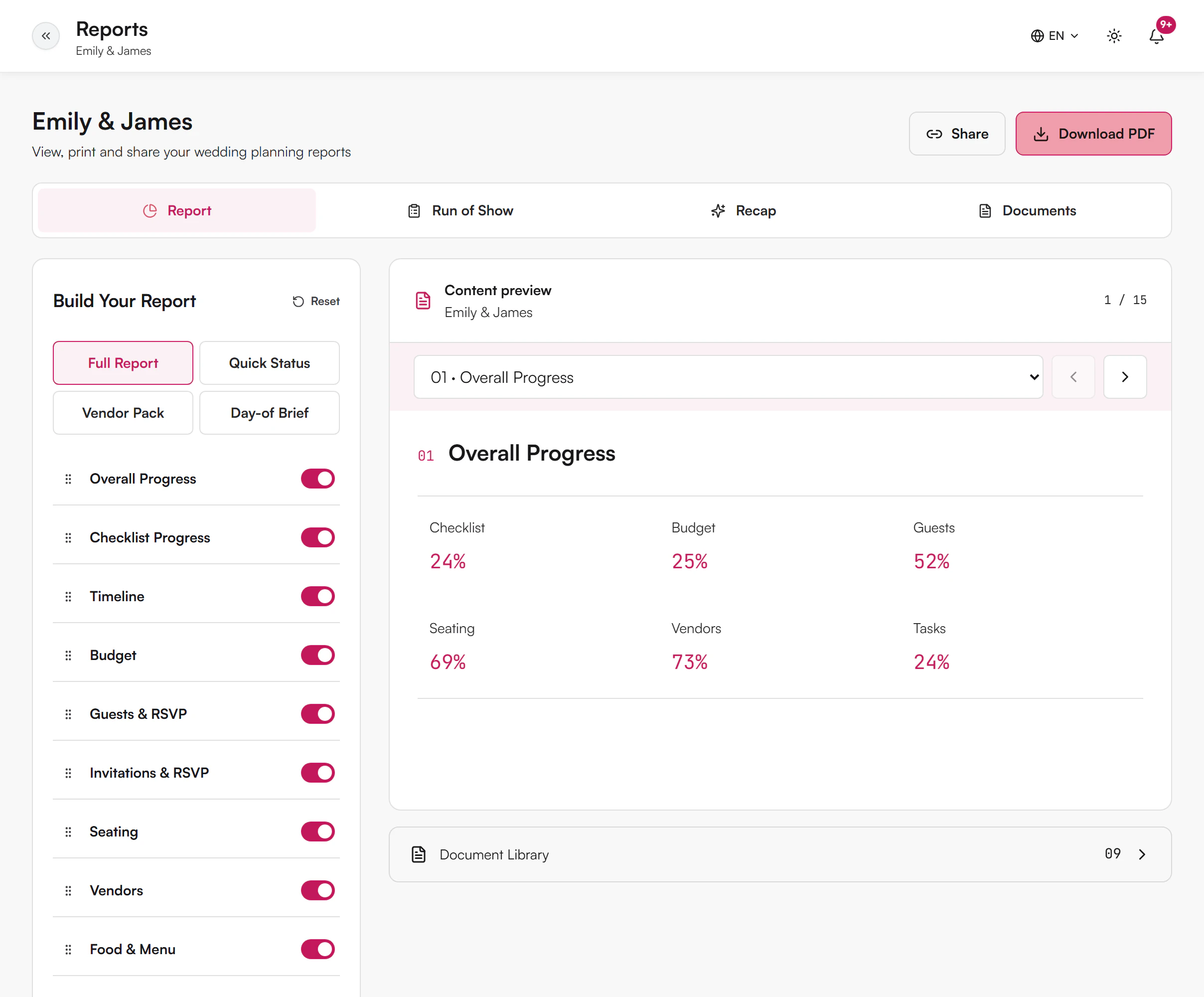
Task: Disable the Checklist Progress toggle
Action: 317,537
